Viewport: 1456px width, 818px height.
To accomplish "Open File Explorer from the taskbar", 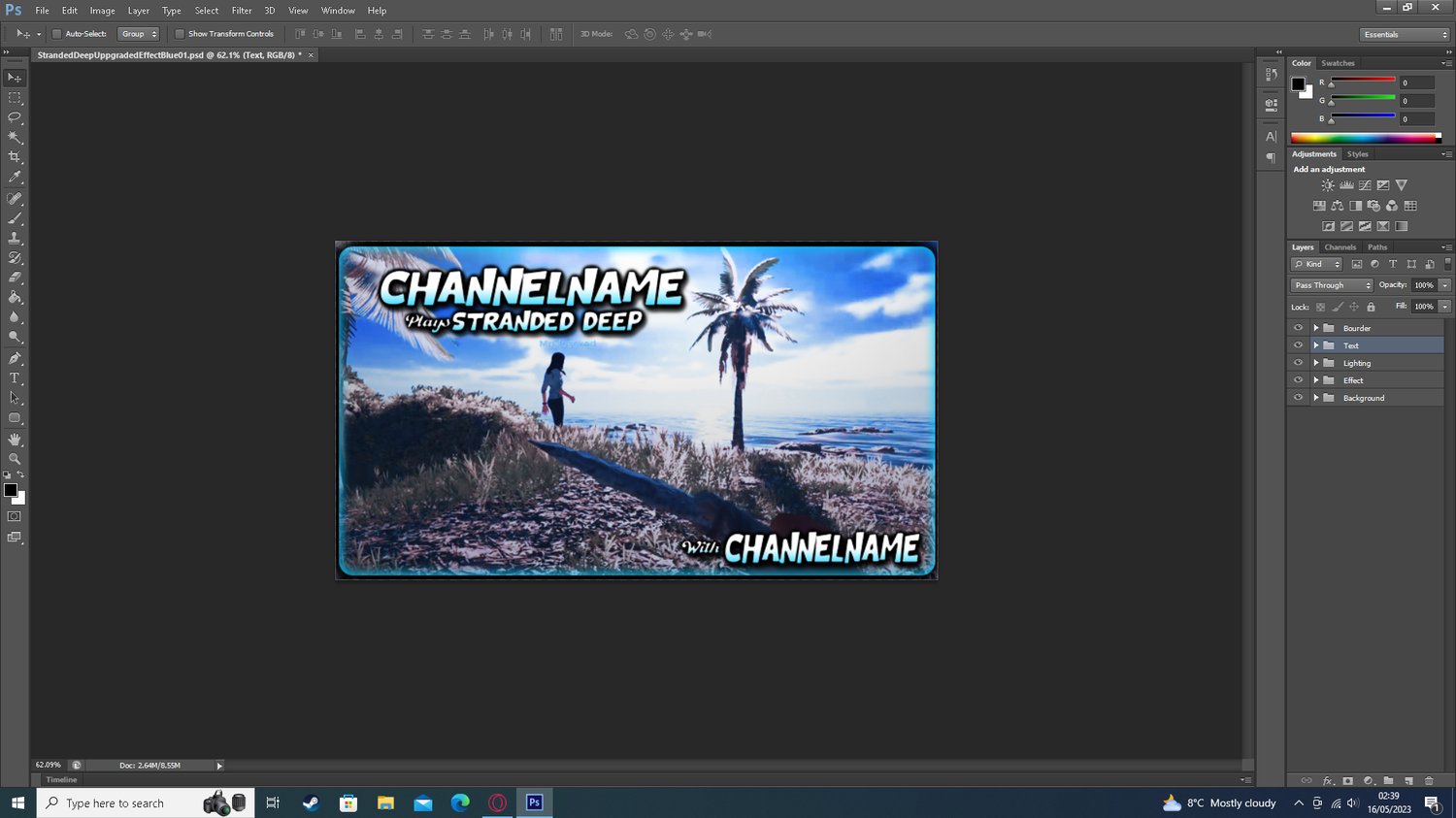I will pyautogui.click(x=385, y=802).
